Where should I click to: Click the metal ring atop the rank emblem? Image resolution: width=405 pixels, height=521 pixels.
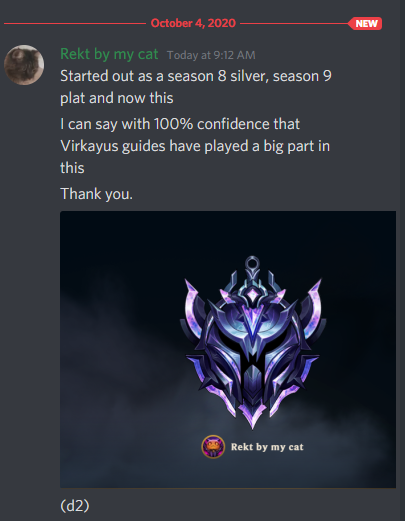click(252, 263)
